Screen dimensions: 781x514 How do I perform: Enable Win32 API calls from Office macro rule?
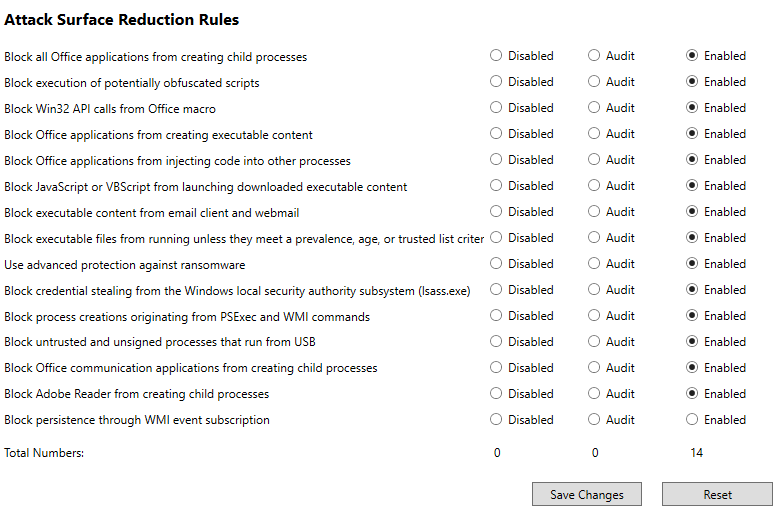click(693, 108)
